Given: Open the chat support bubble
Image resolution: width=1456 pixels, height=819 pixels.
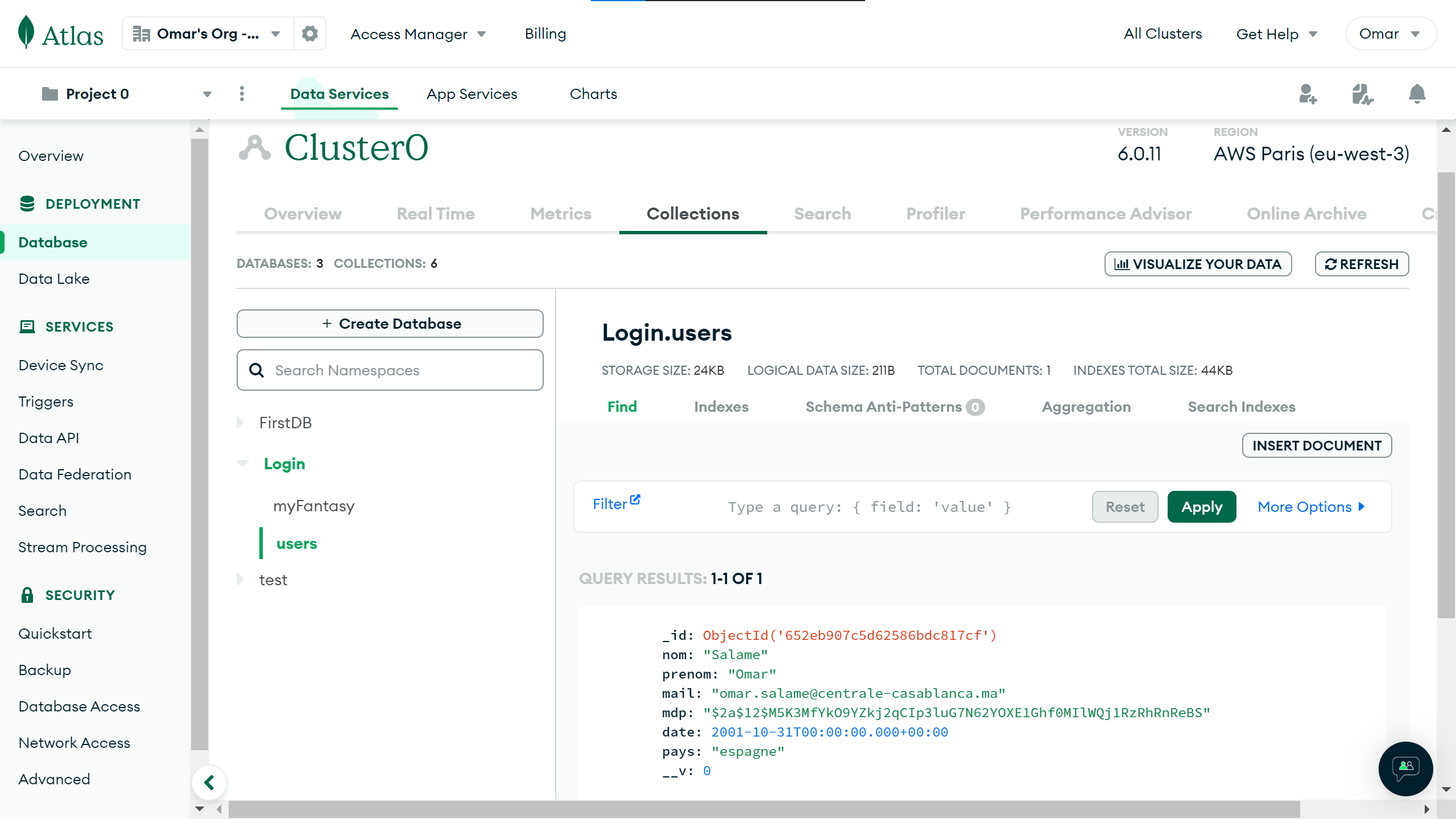Looking at the screenshot, I should (1405, 768).
